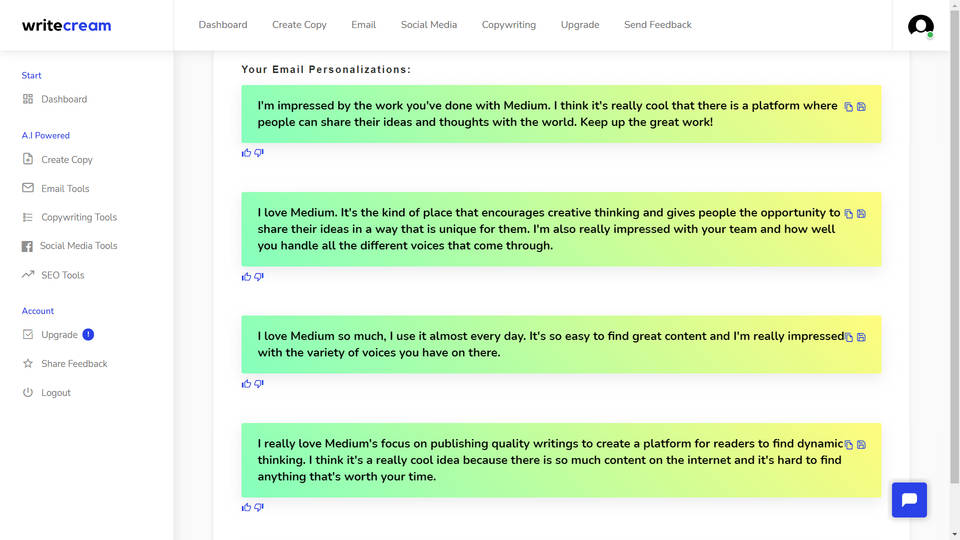
Task: Like the fourth personalization result
Action: click(246, 508)
